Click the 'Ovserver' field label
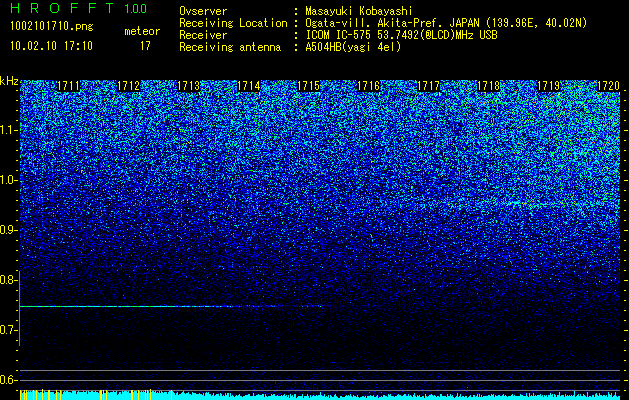Image resolution: width=629 pixels, height=400 pixels. [x=203, y=11]
